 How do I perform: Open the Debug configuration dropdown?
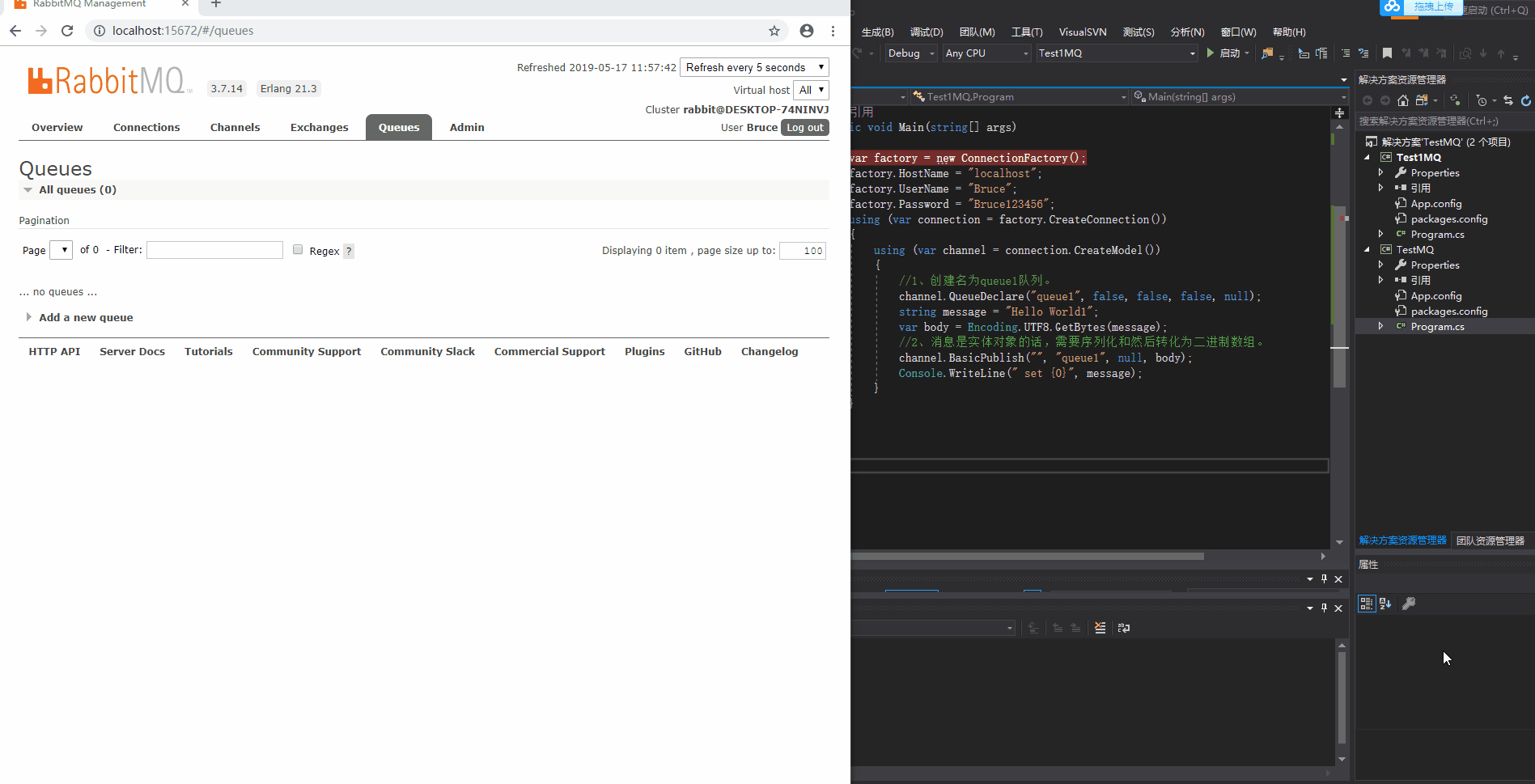tap(910, 53)
